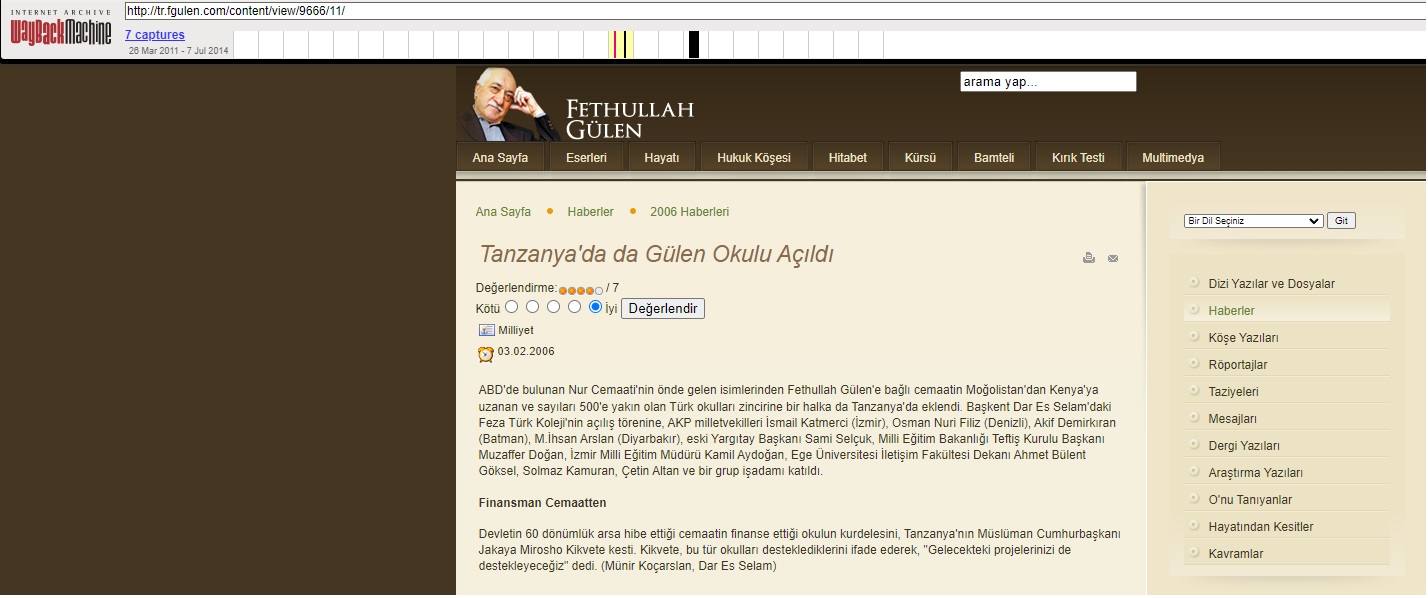Click the Git button next to language select

coord(1341,221)
